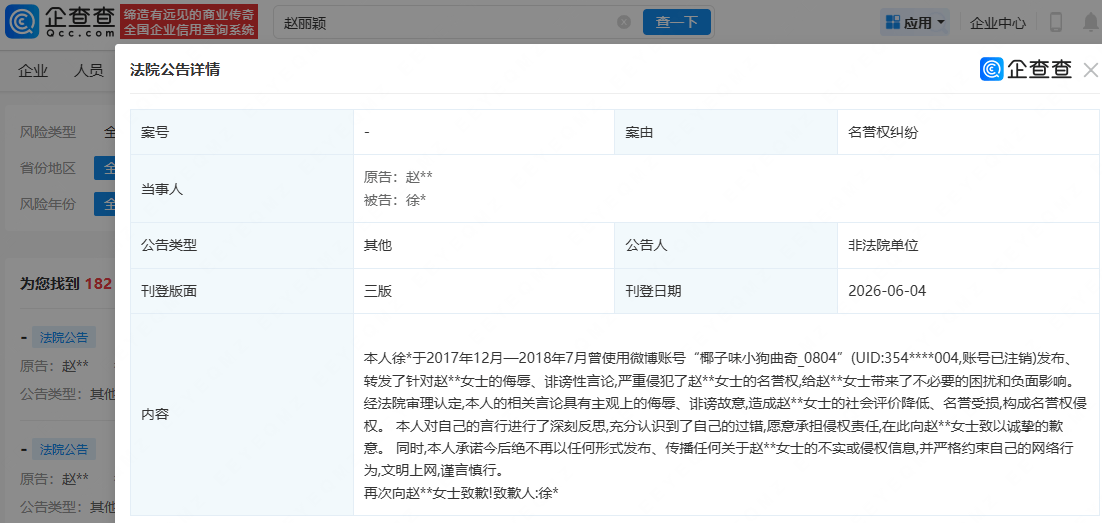Viewport: 1102px width, 523px height.
Task: Open the Qcc.com logo in the header
Action: [x=60, y=22]
